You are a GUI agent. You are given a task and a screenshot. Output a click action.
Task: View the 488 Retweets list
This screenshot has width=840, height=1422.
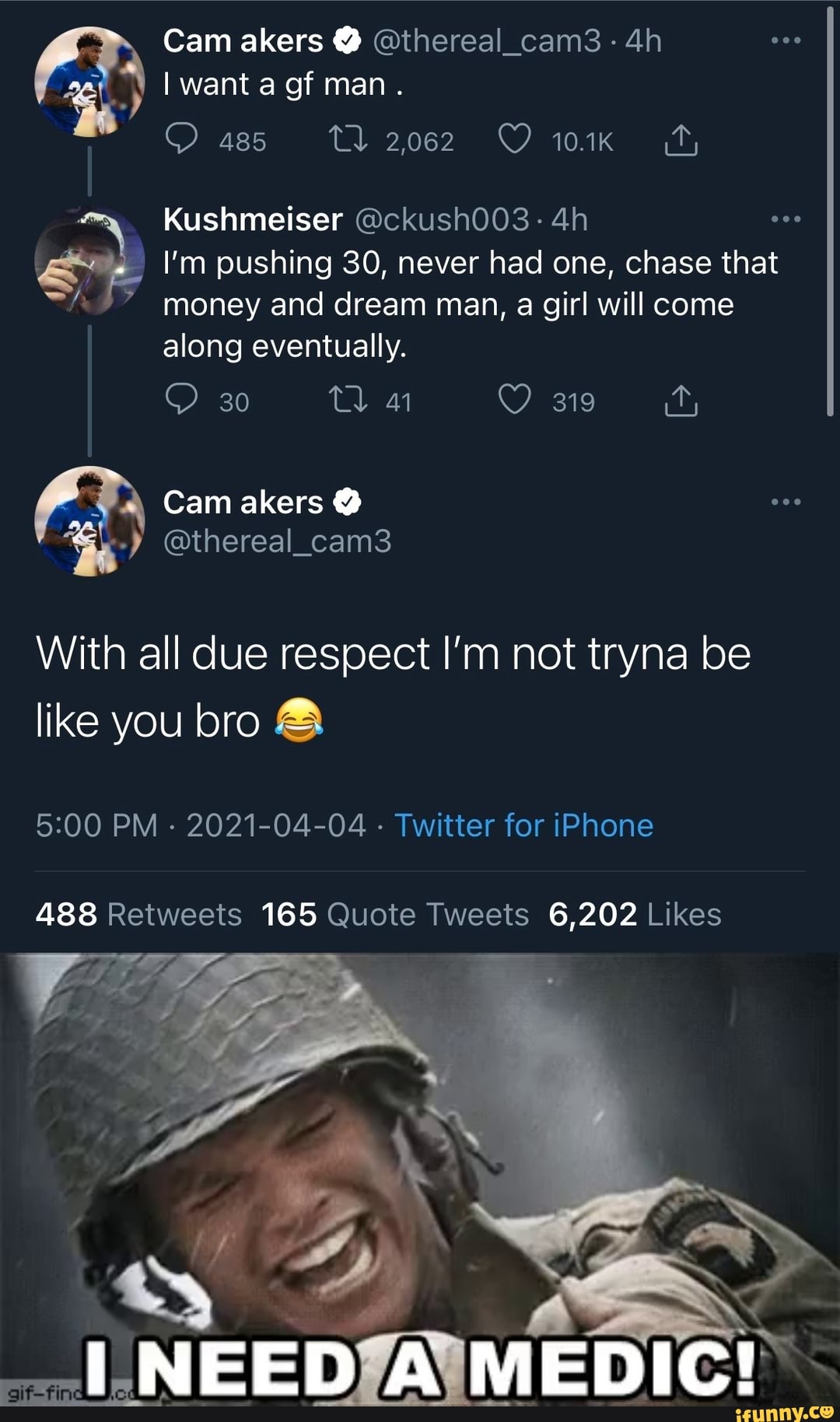(x=138, y=914)
